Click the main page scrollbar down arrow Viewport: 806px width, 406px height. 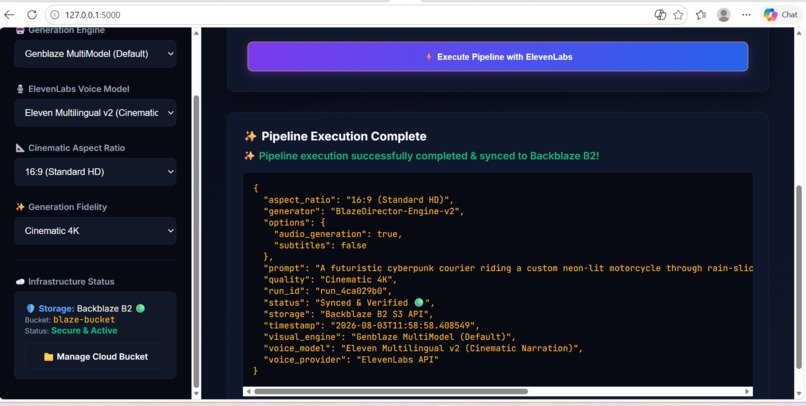click(x=799, y=394)
